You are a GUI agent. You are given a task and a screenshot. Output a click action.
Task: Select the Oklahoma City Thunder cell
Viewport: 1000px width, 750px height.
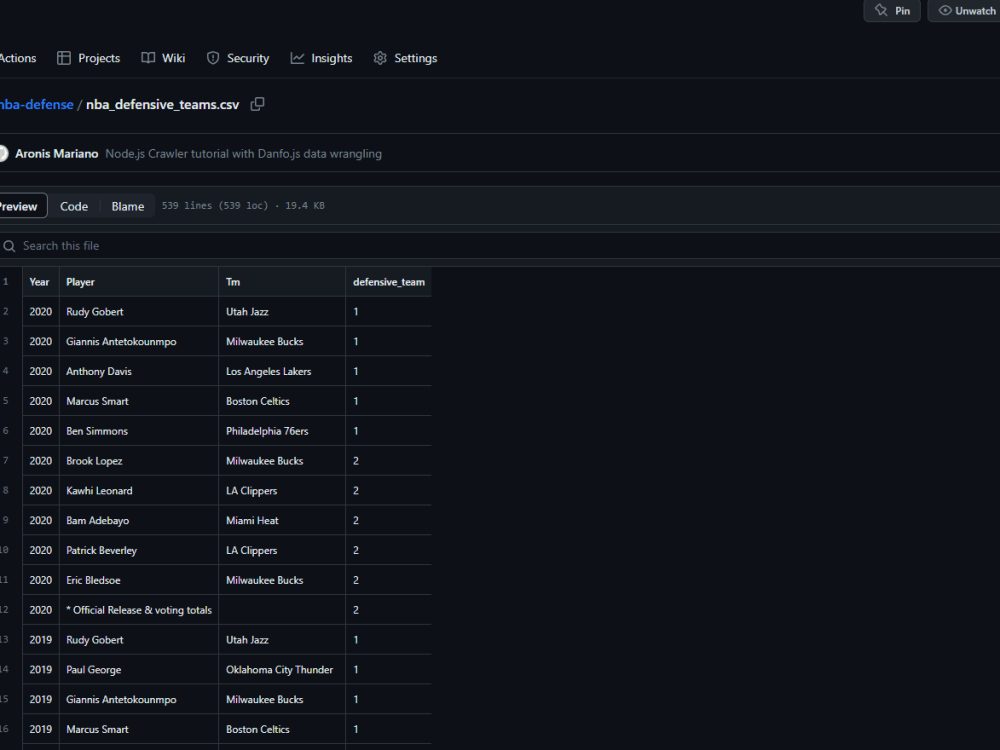coord(282,670)
